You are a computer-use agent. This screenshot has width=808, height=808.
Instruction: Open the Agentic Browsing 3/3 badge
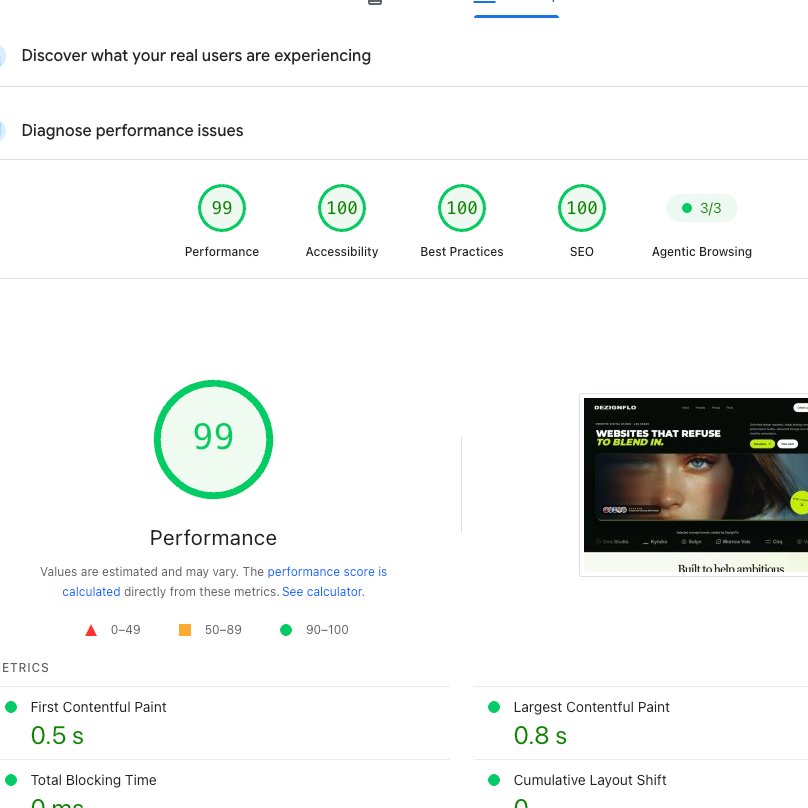click(x=702, y=208)
